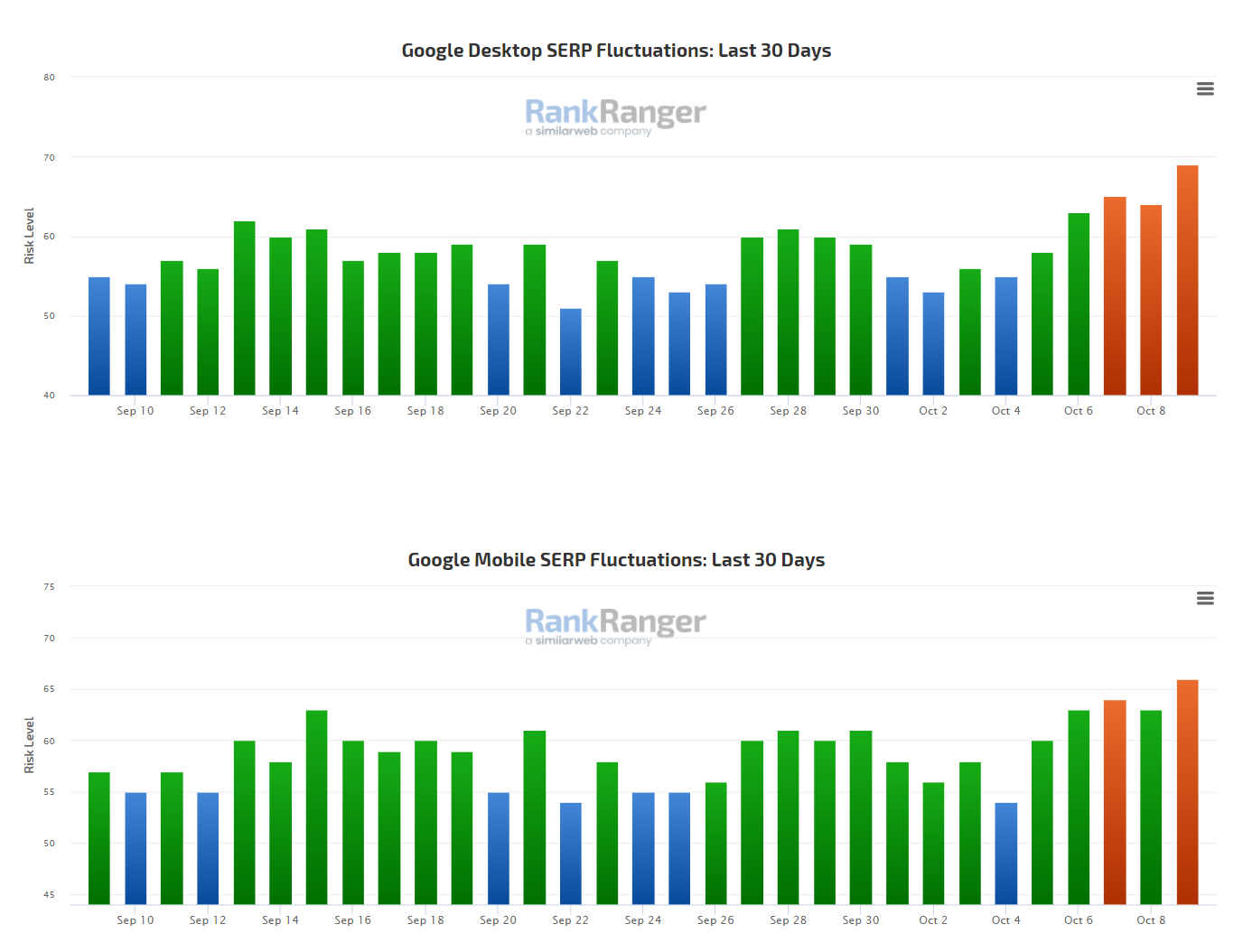The image size is (1243, 952).
Task: Click the Sep 20 blue bar in mobile chart
Action: 498,848
